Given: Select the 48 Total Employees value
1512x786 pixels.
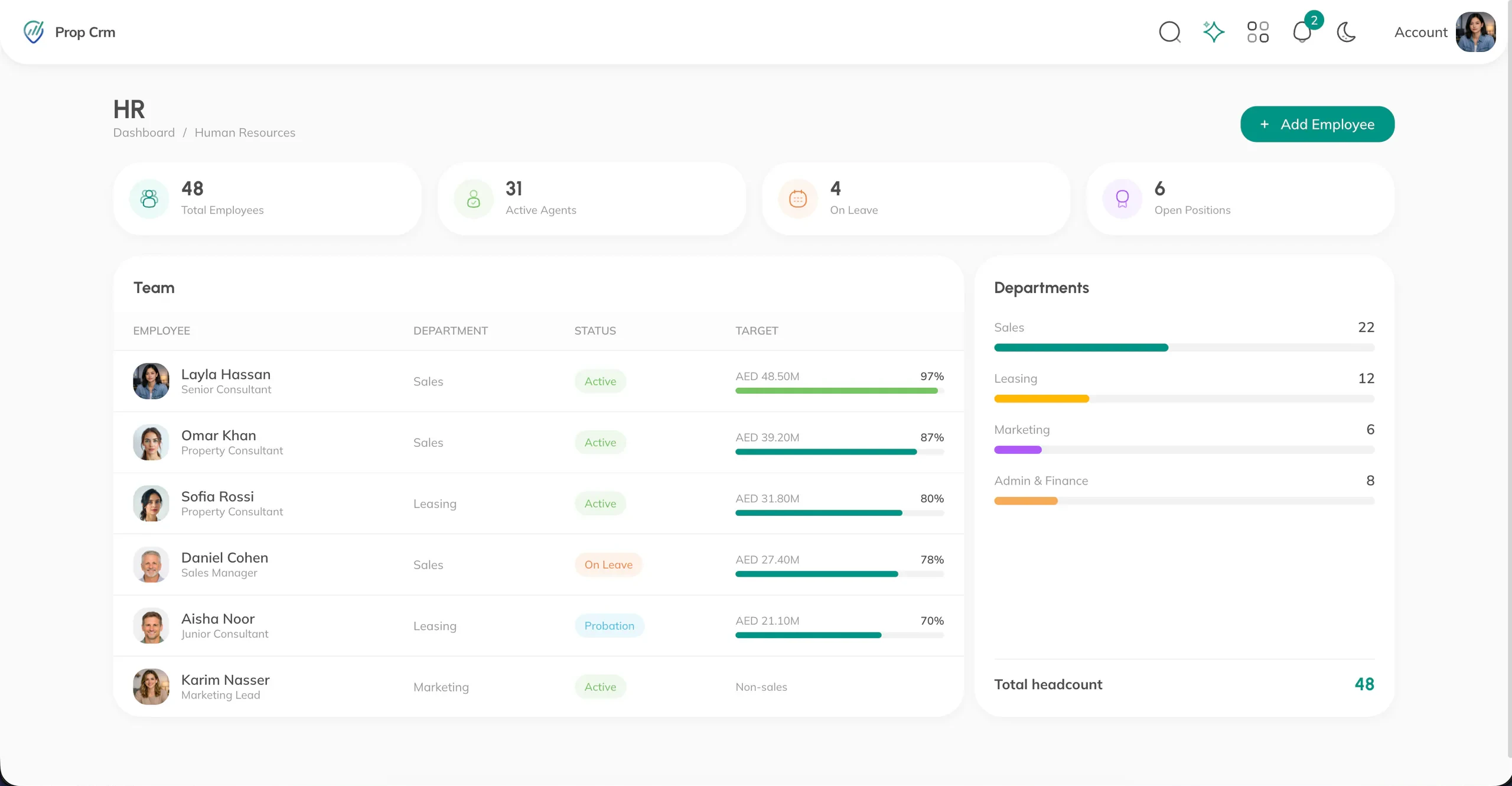Looking at the screenshot, I should click(193, 189).
